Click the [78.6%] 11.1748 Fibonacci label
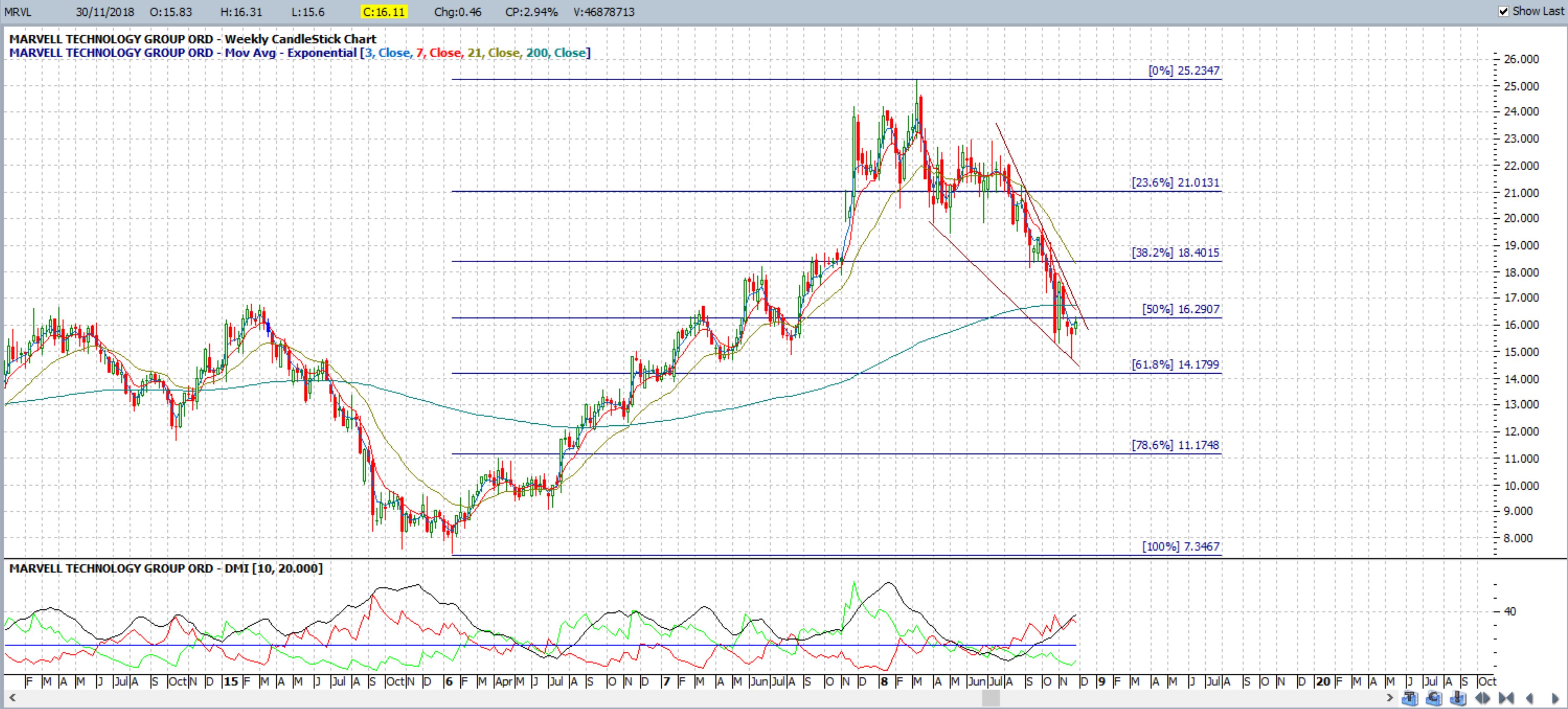 point(1175,445)
